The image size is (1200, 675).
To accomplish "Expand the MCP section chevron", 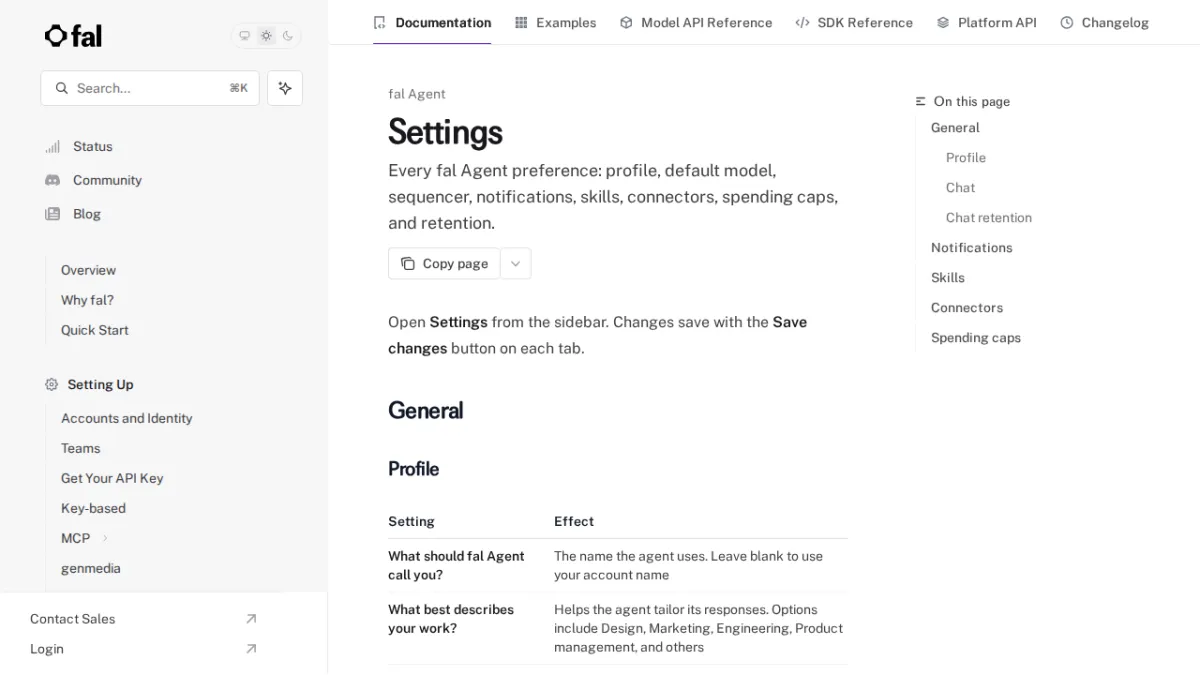I will point(105,538).
